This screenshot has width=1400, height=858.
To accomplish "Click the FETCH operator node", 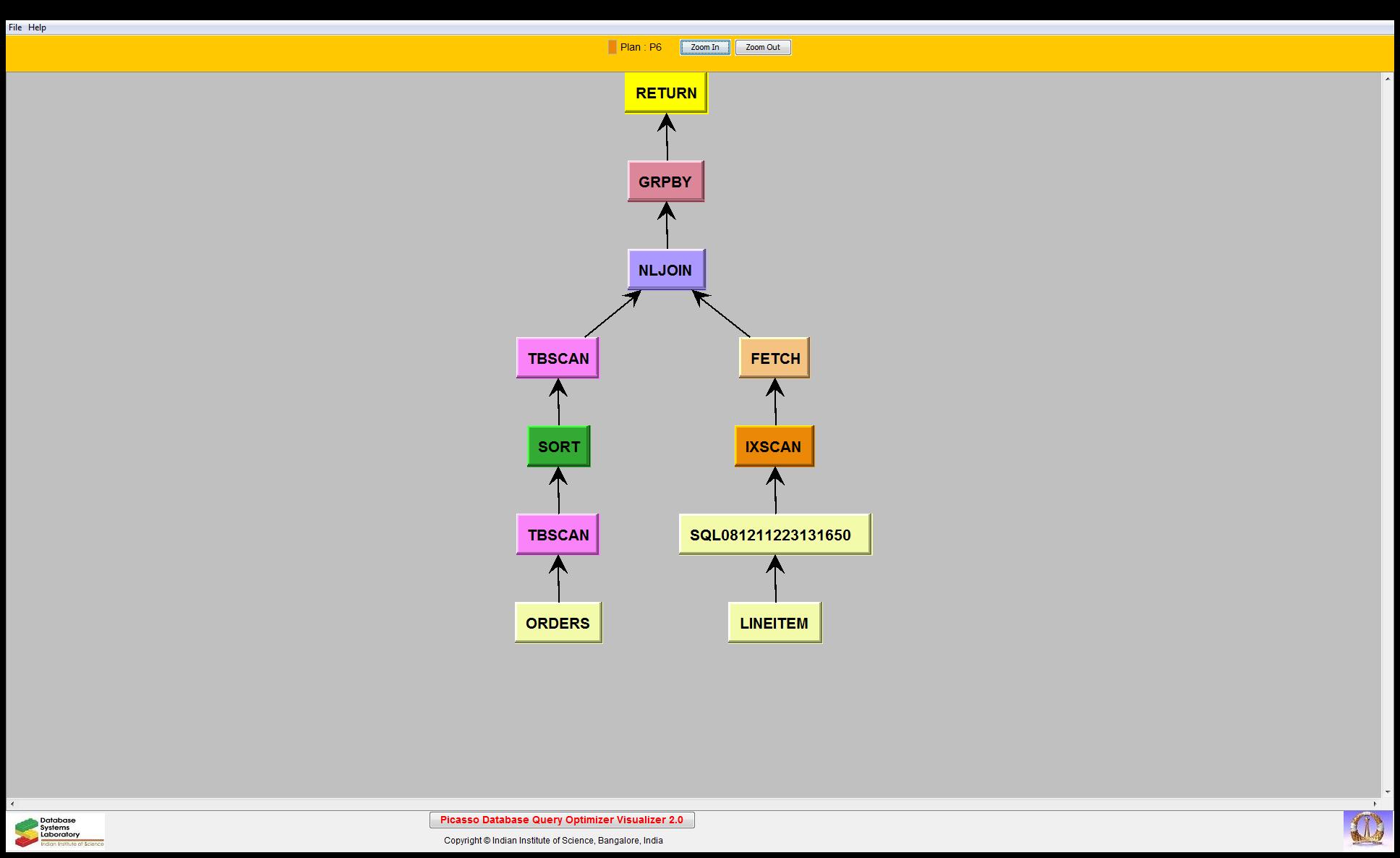I will tap(774, 358).
